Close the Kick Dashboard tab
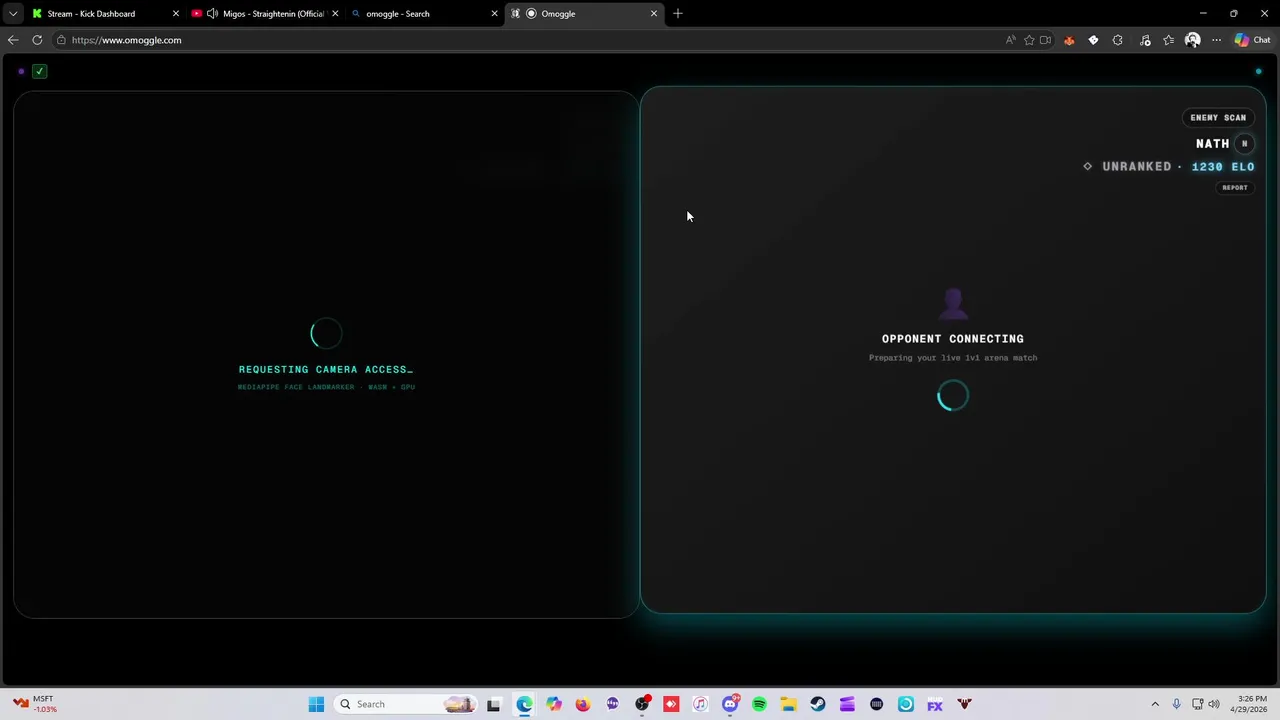 175,14
